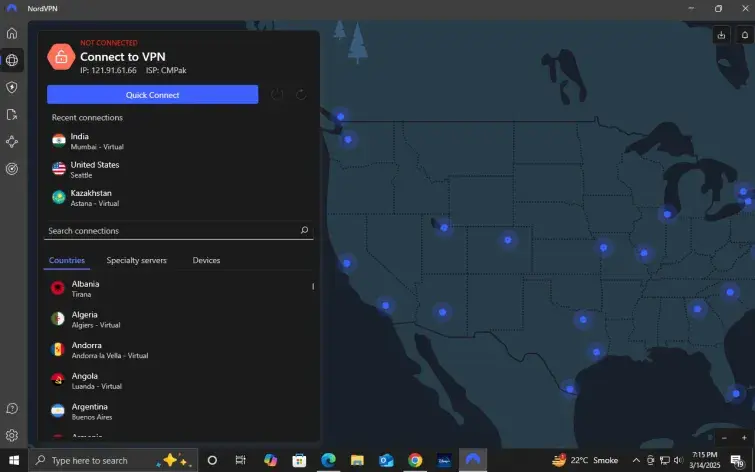This screenshot has height=472, width=755.
Task: Open Copilot app from the taskbar
Action: 270,460
